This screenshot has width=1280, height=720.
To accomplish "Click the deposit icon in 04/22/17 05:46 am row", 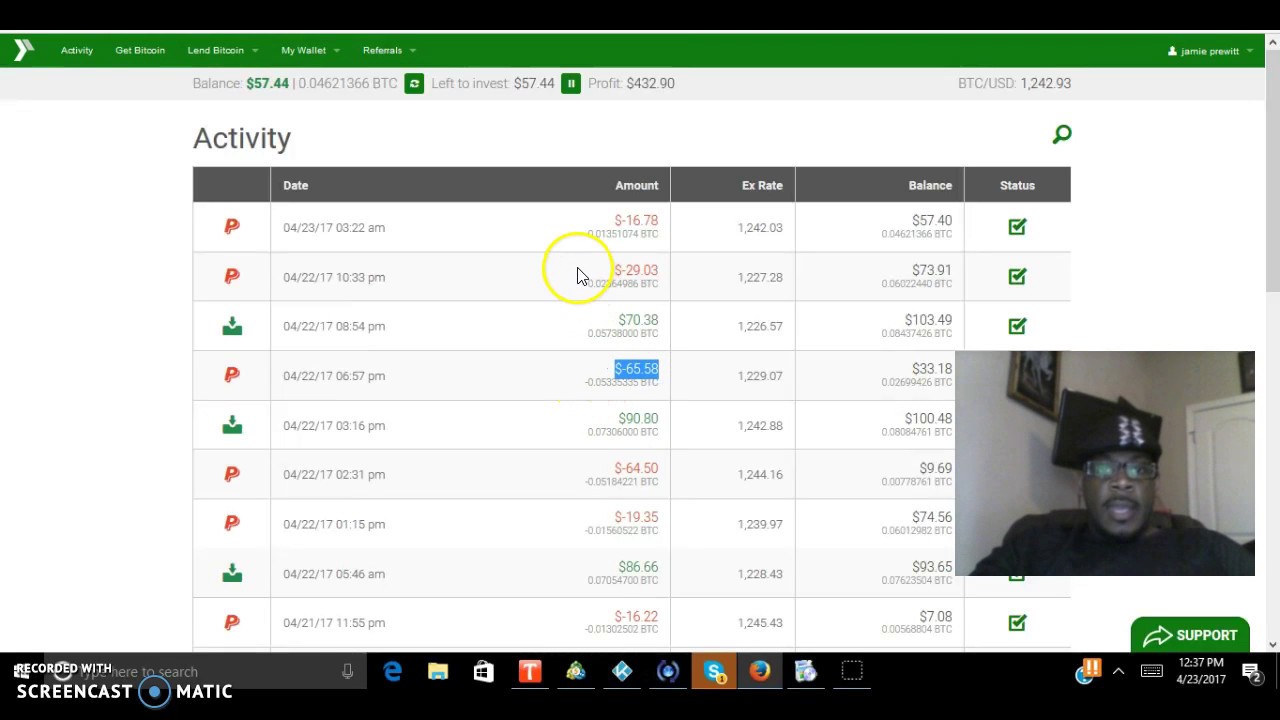I will tap(232, 573).
